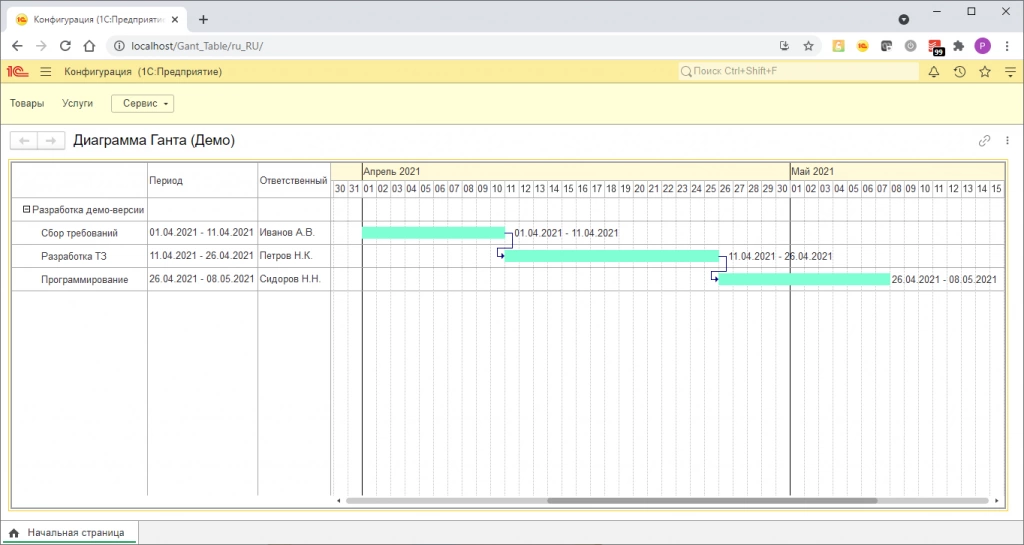Click the install app icon in address bar
The image size is (1024, 545).
coord(784,46)
